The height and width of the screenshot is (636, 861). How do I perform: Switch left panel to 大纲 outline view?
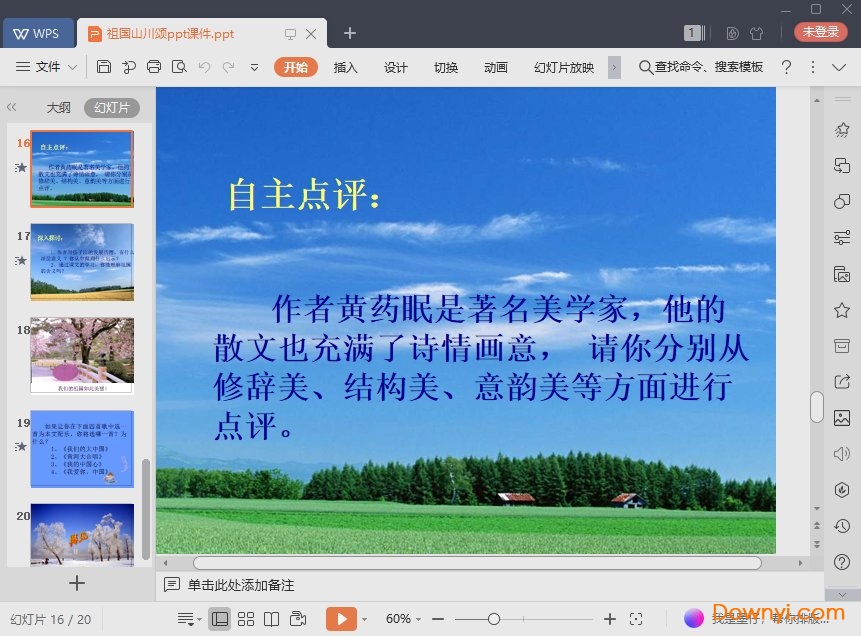click(58, 108)
